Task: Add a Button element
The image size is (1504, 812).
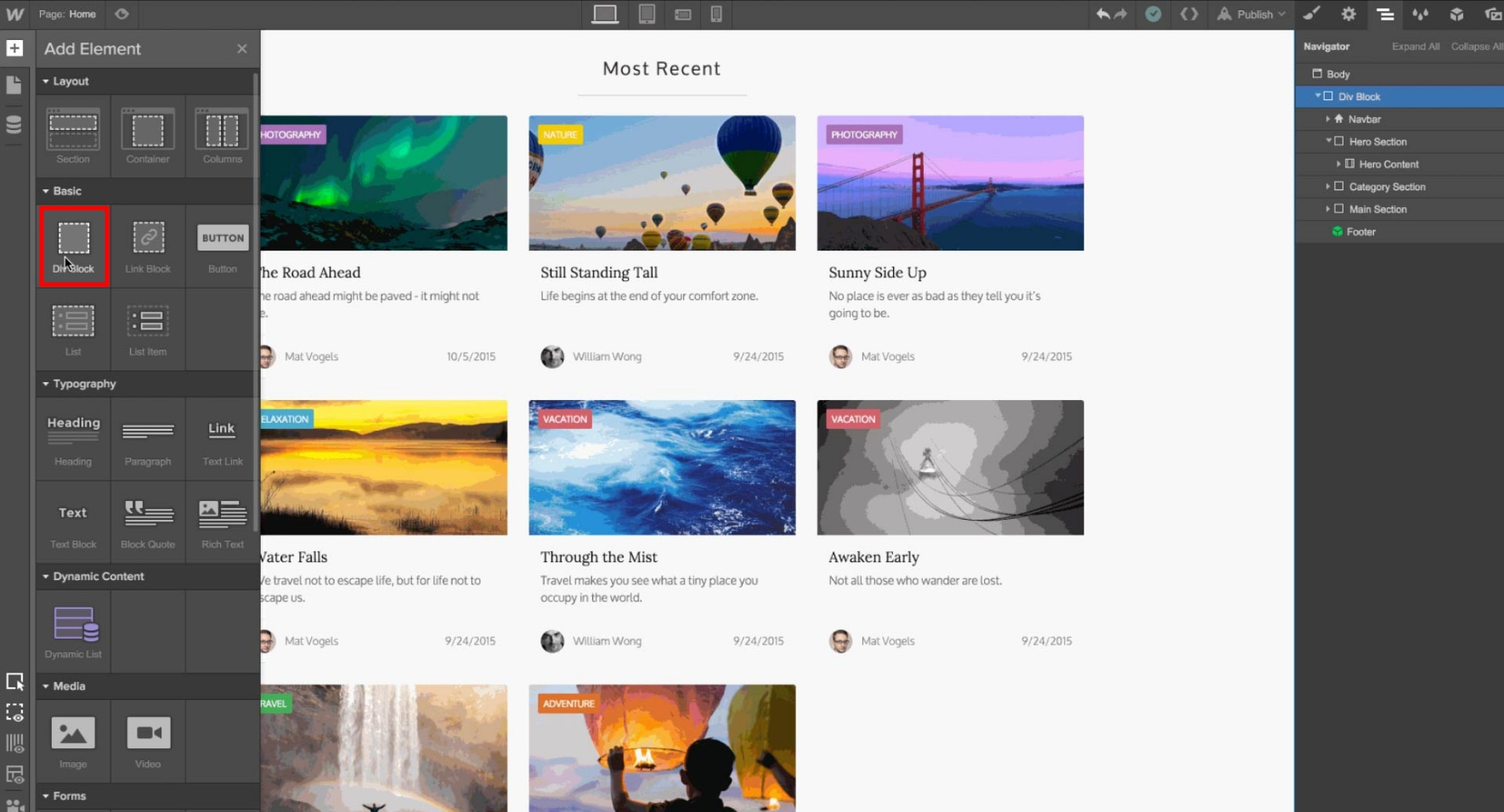Action: (223, 246)
